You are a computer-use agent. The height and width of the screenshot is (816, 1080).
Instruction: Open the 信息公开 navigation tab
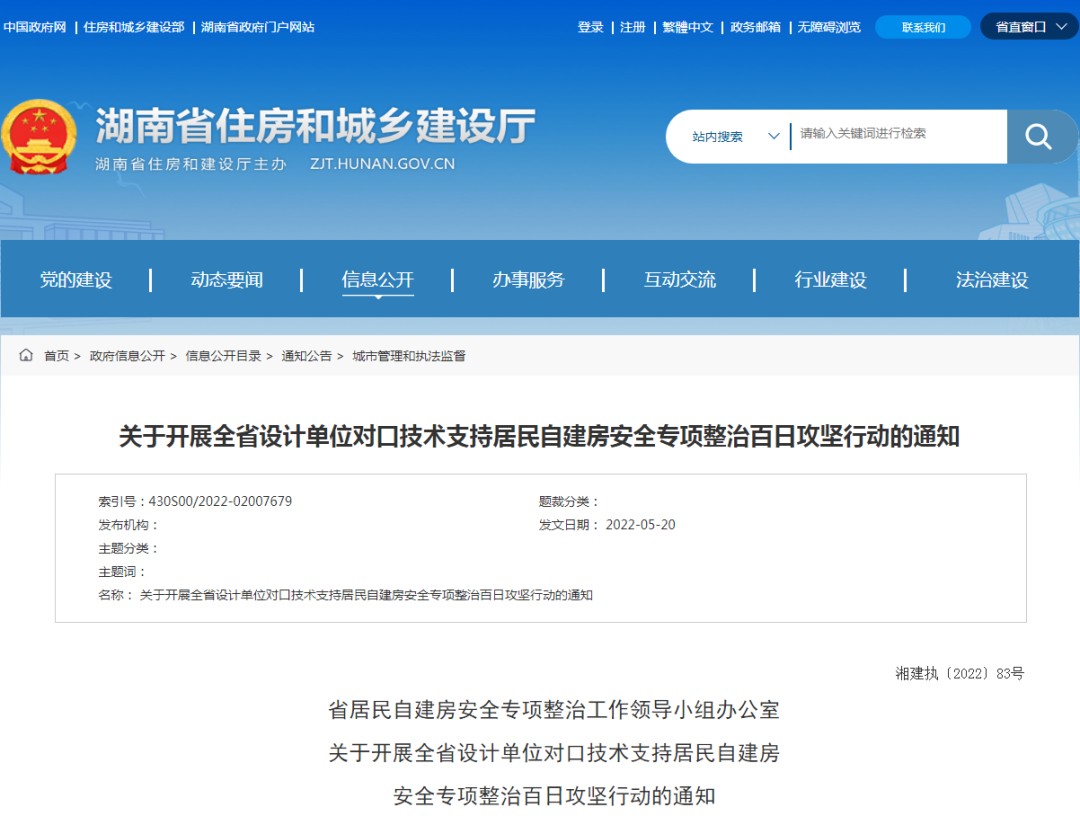point(378,280)
